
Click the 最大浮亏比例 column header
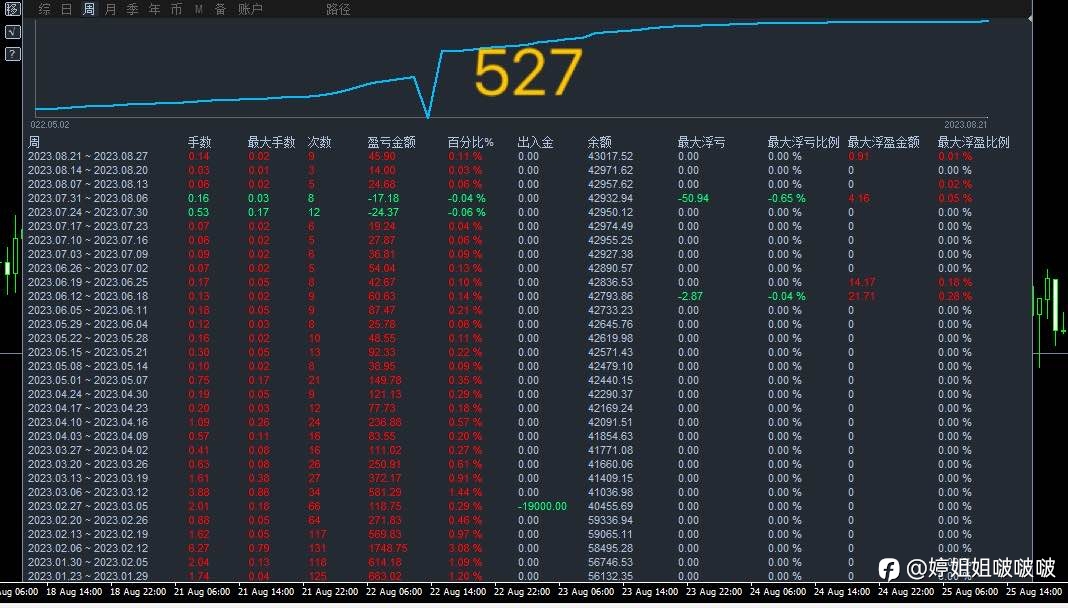804,142
